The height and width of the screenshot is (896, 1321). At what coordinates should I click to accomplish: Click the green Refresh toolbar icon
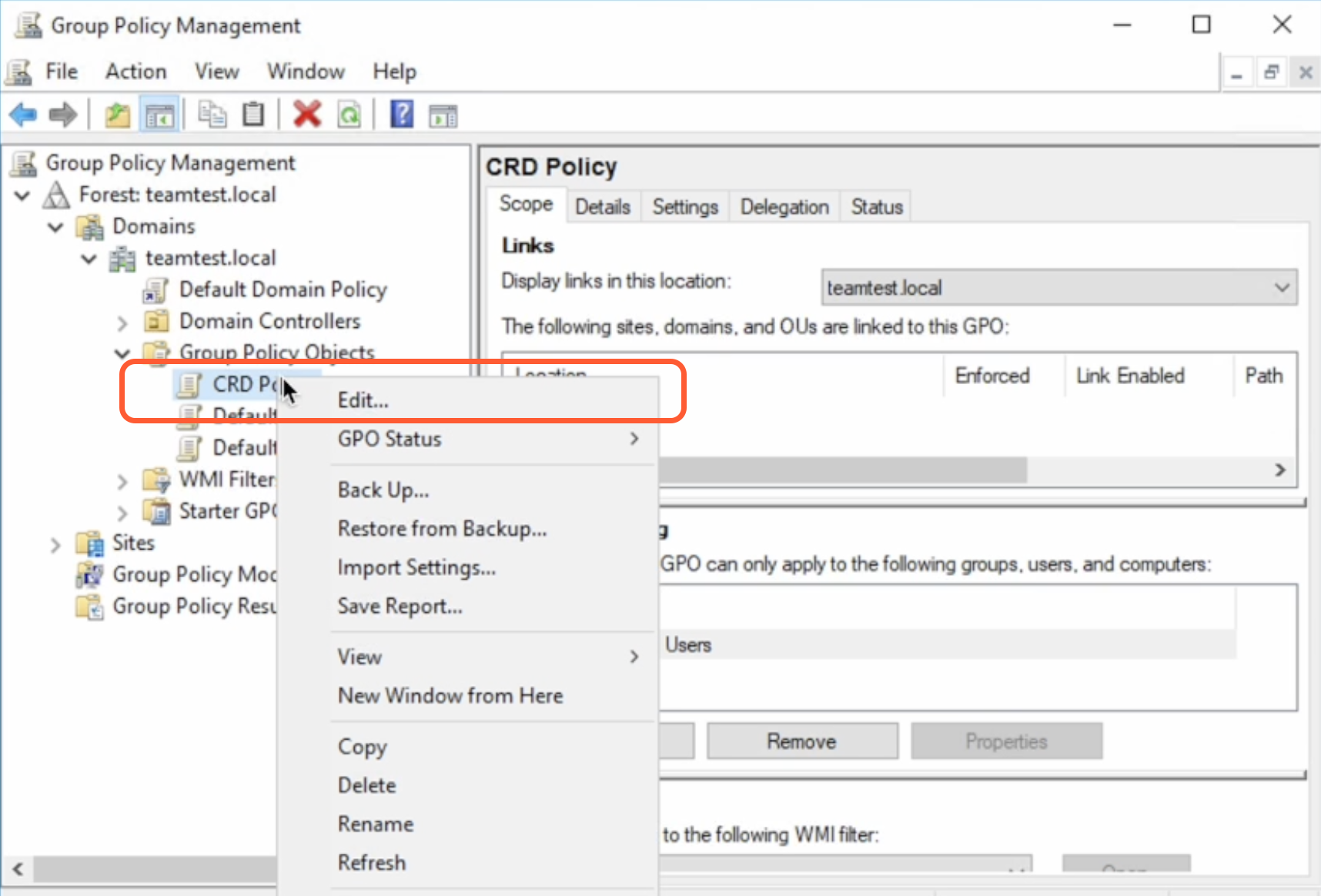click(x=349, y=115)
